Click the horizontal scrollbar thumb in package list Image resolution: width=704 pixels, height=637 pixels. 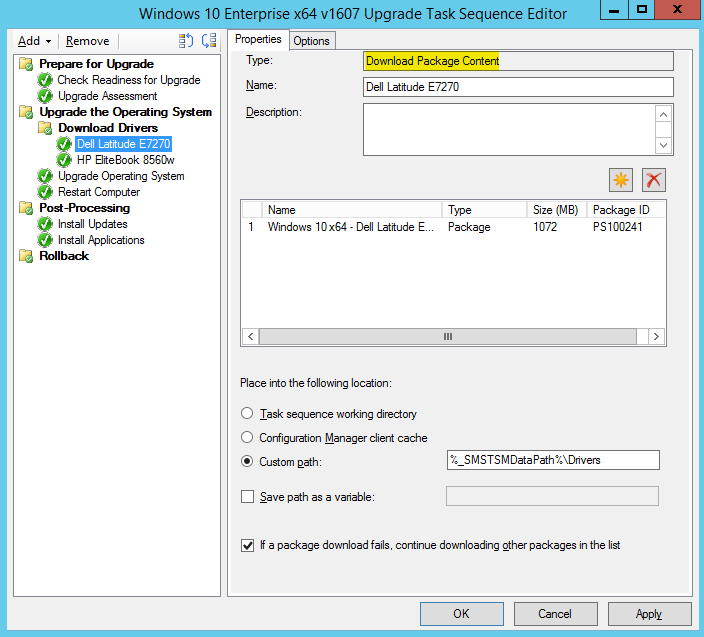(448, 337)
